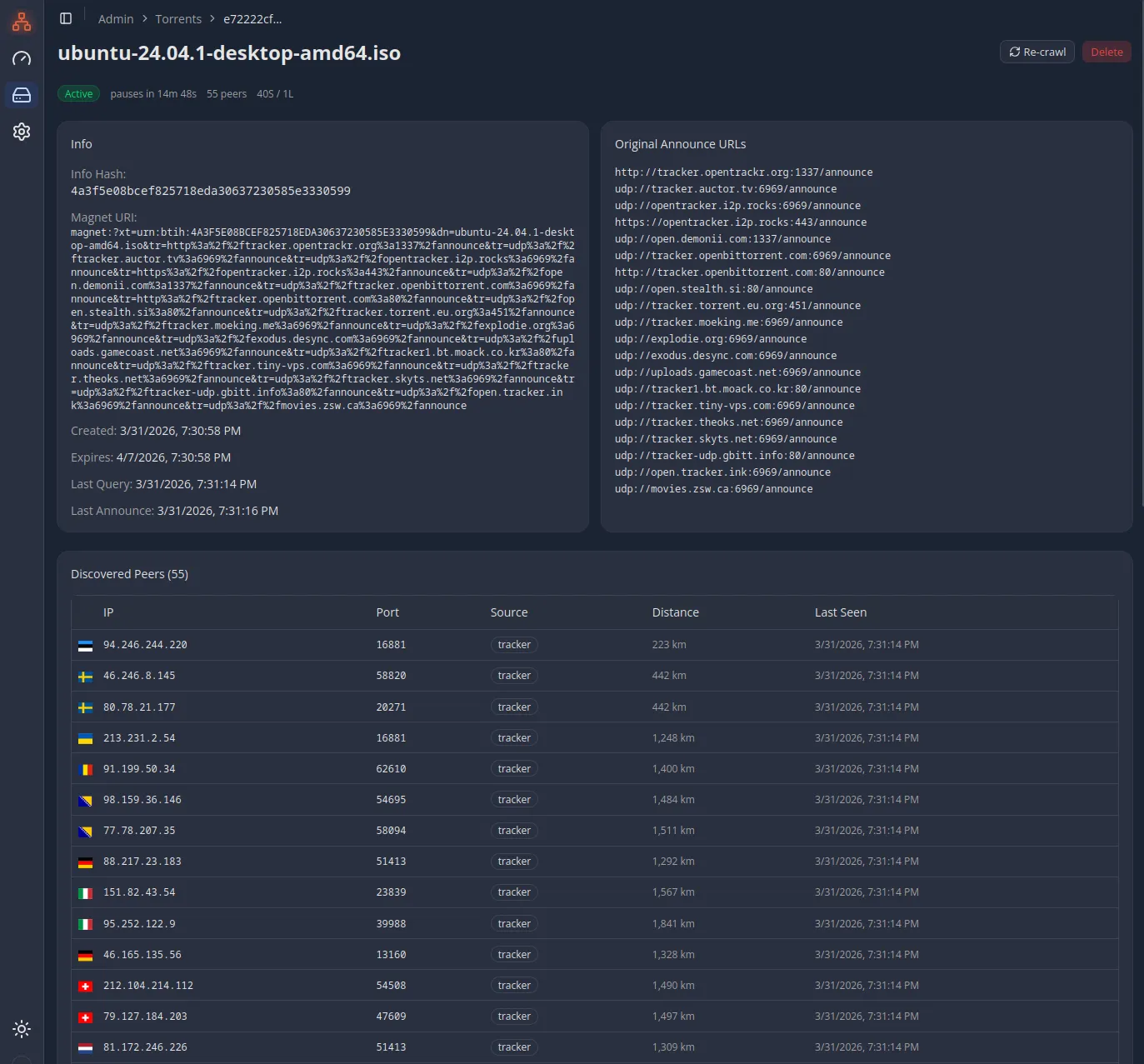Screen dimensions: 1144x1064
Task: Click the Estonian flag beside 94.246.244.220
Action: (85, 646)
